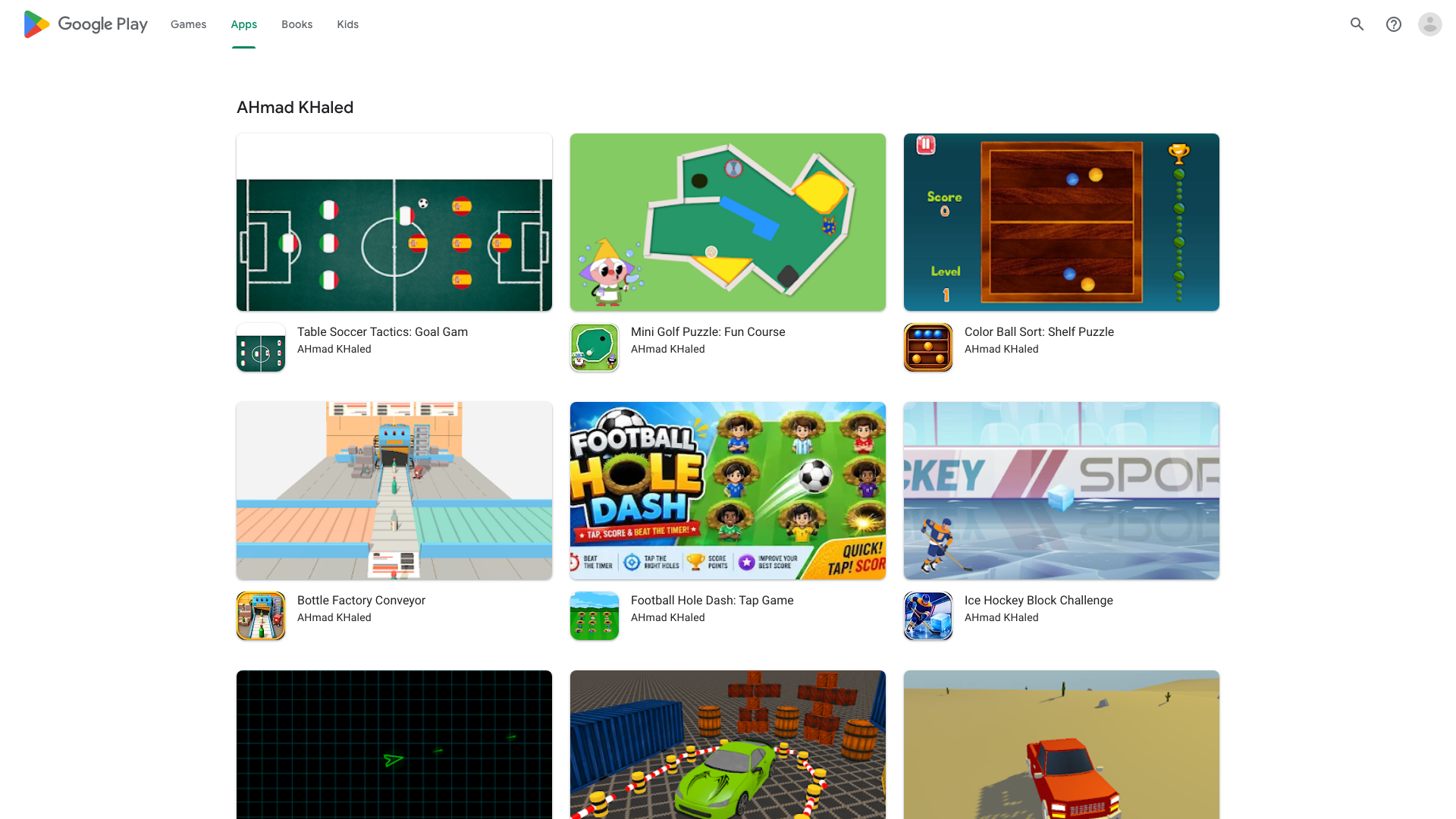View the mini golf course screenshot
This screenshot has width=1456, height=819.
728,222
